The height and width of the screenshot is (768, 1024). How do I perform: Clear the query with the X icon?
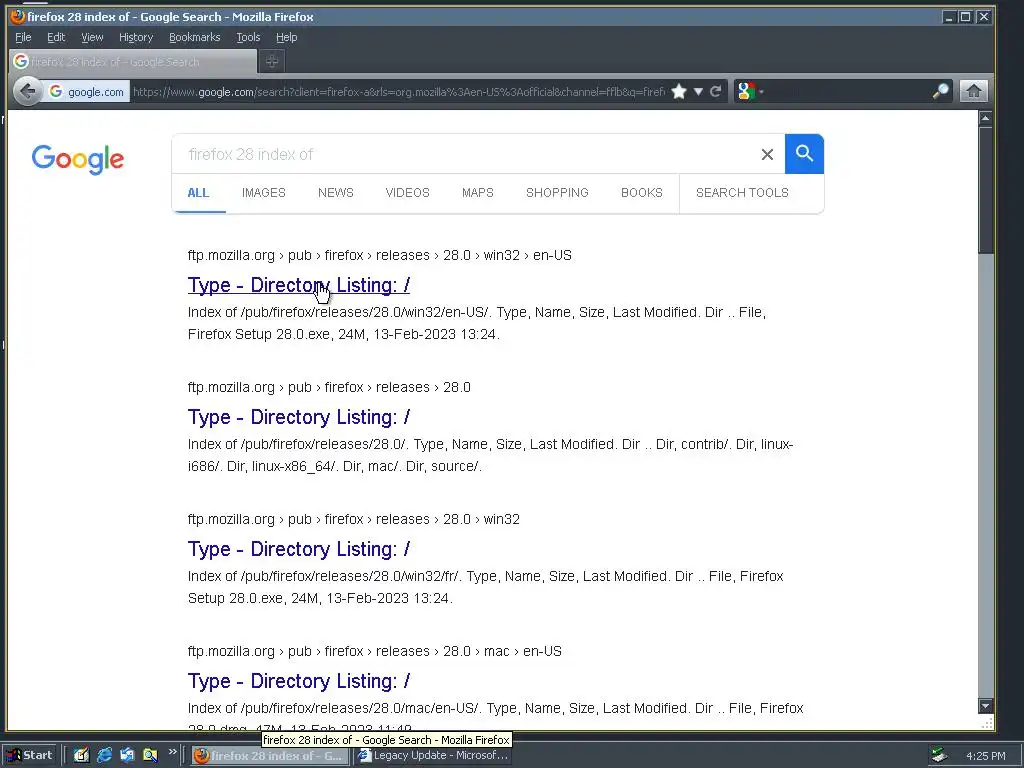[767, 154]
